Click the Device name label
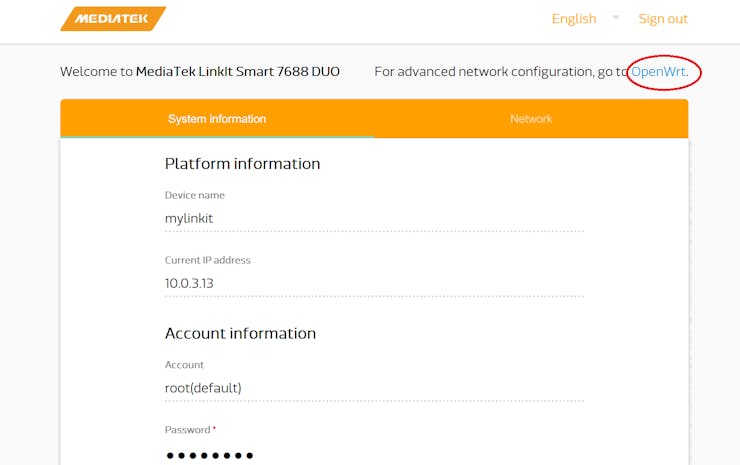The image size is (740, 465). [x=194, y=195]
